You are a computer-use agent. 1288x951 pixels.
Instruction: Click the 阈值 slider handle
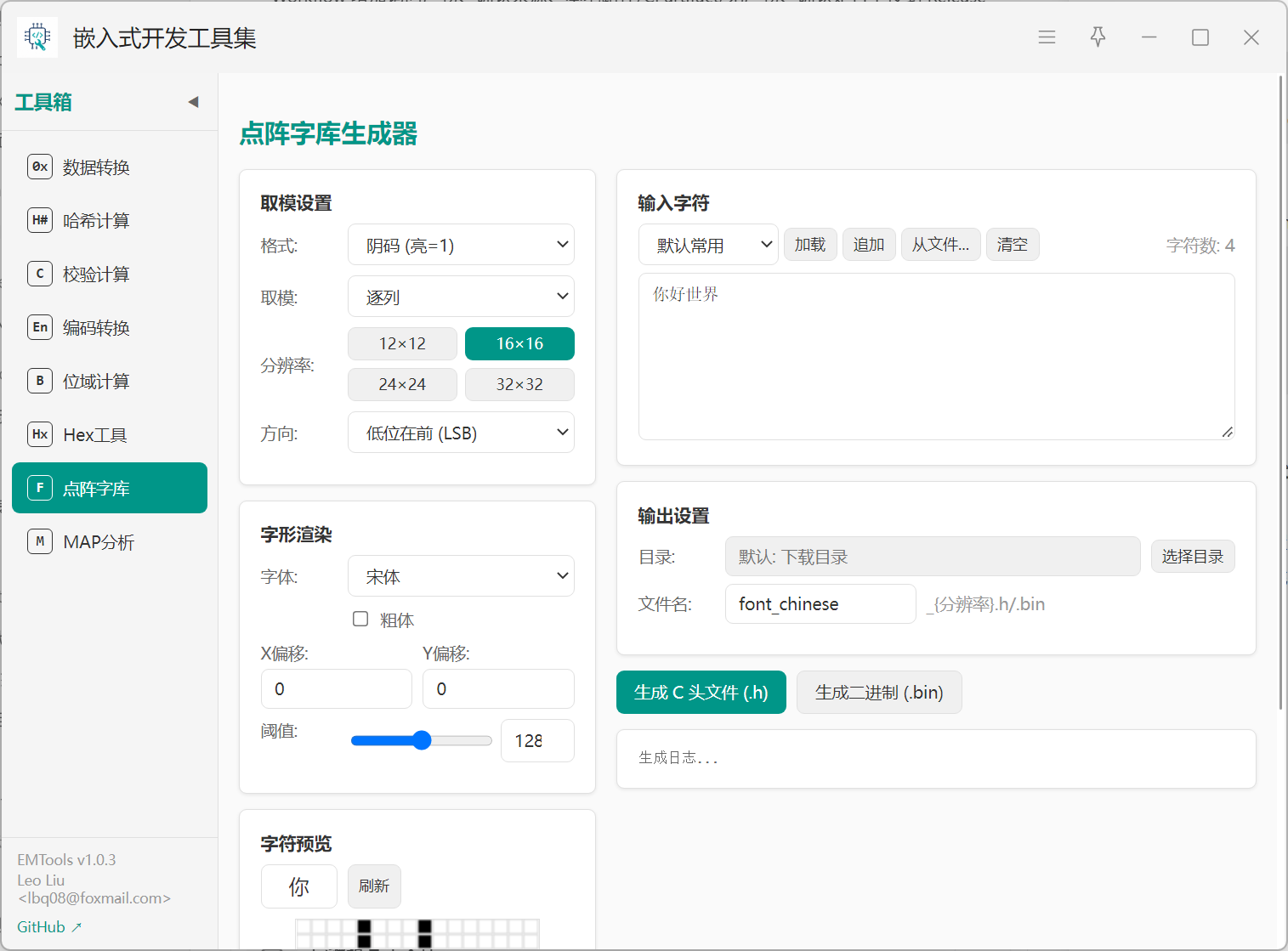(x=422, y=740)
